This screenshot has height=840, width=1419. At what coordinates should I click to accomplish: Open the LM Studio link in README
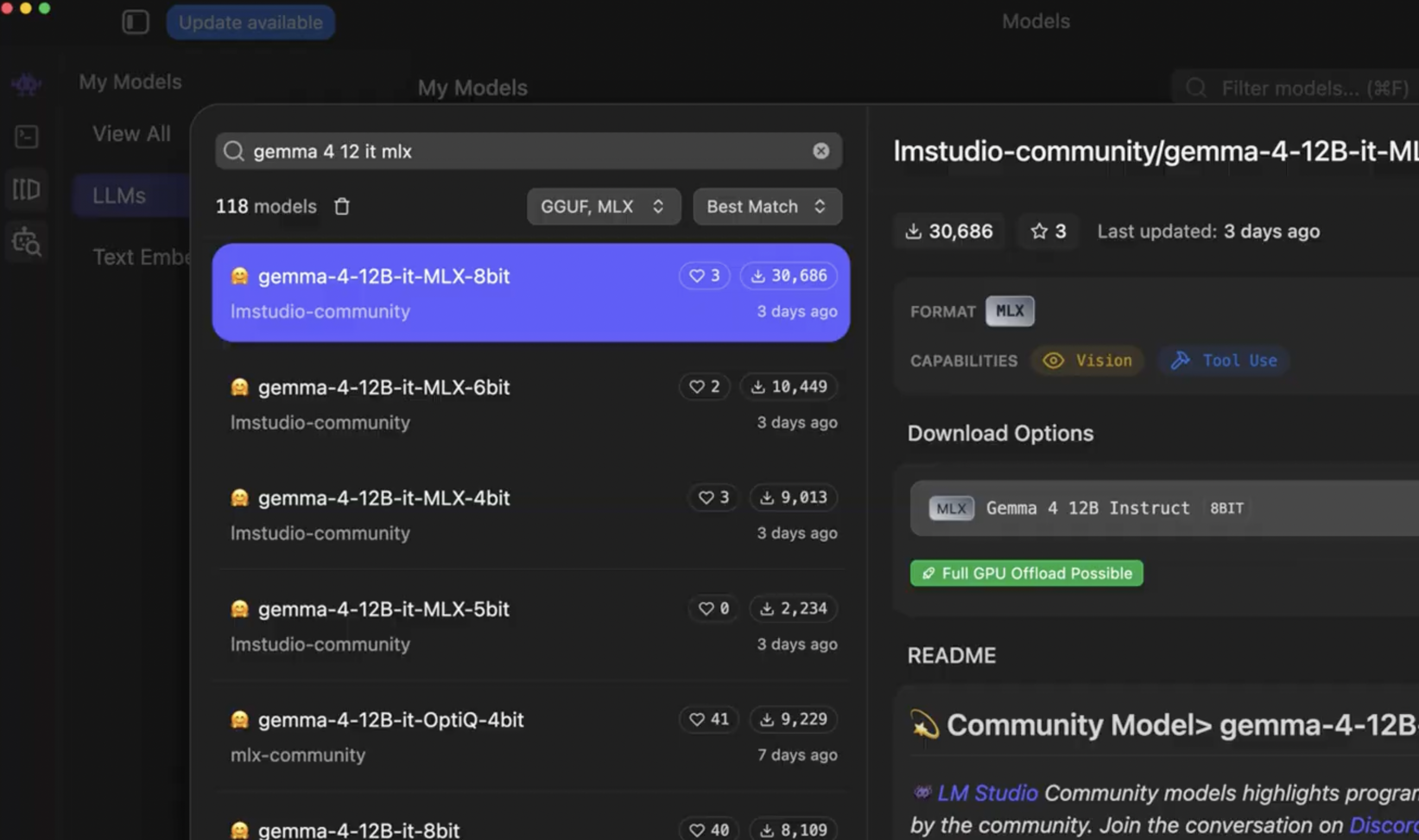point(987,793)
